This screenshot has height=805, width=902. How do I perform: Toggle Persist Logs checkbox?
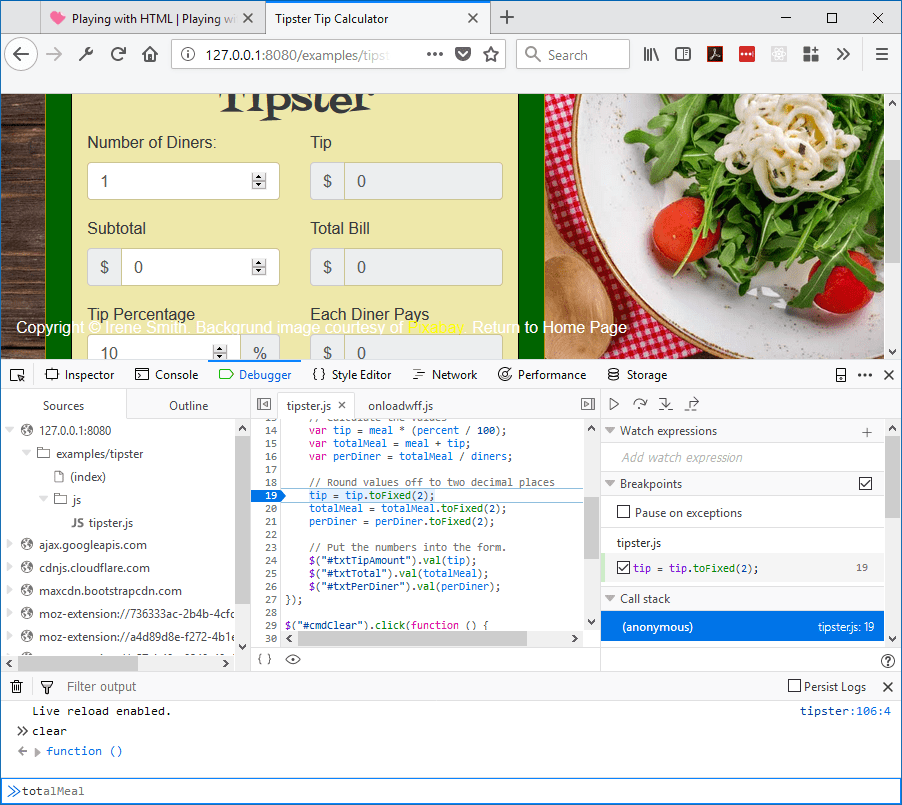pos(794,686)
